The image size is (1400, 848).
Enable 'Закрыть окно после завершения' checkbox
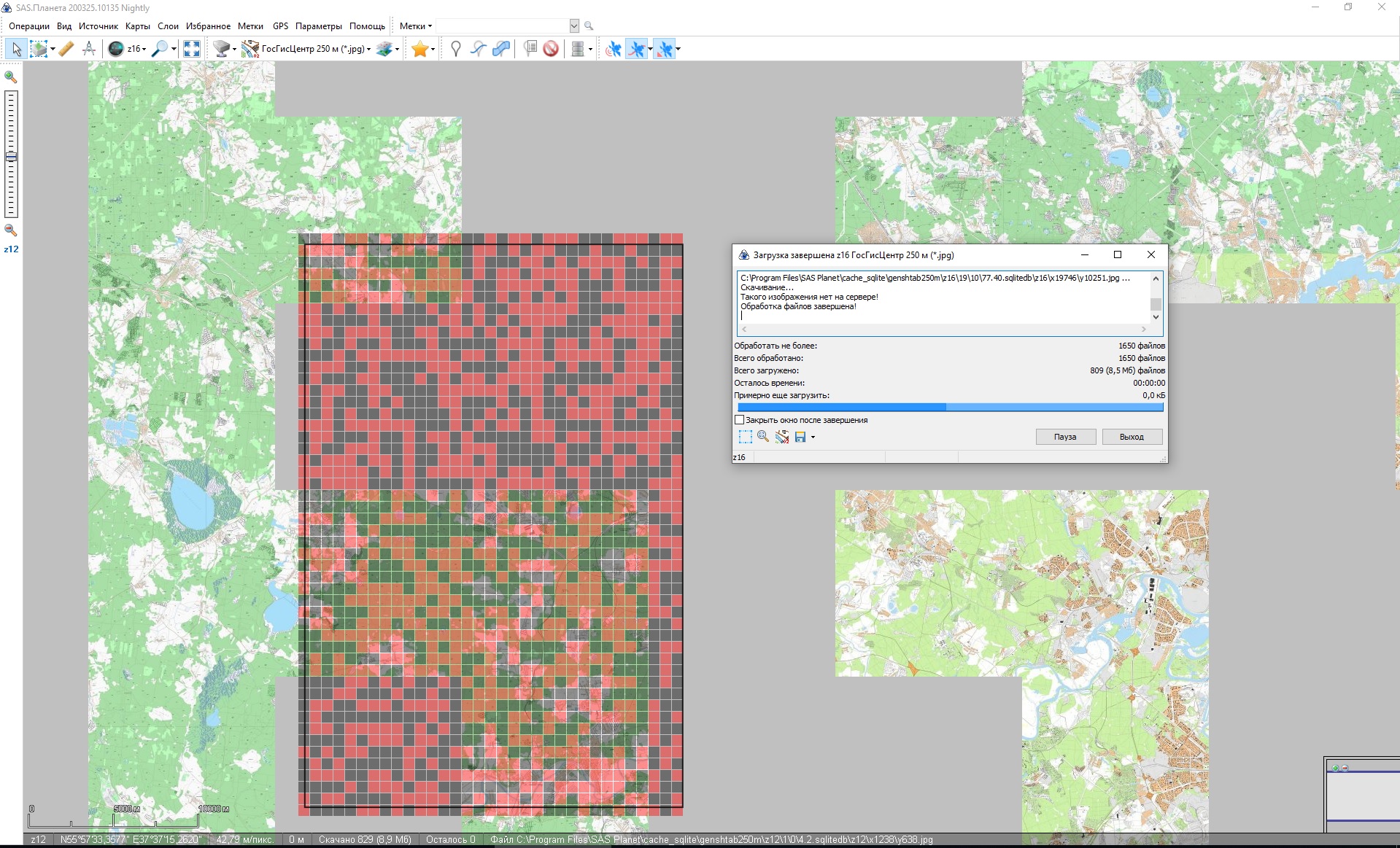click(740, 420)
